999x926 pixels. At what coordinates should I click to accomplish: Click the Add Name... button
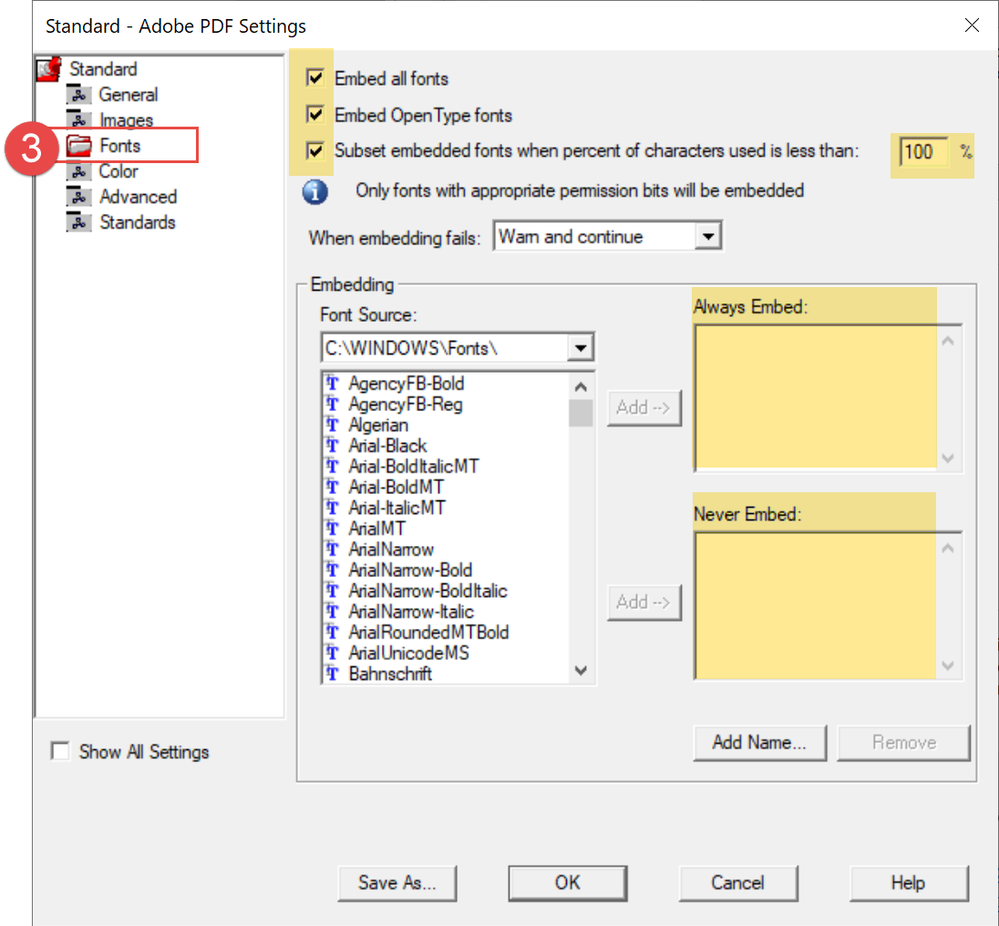pyautogui.click(x=759, y=742)
